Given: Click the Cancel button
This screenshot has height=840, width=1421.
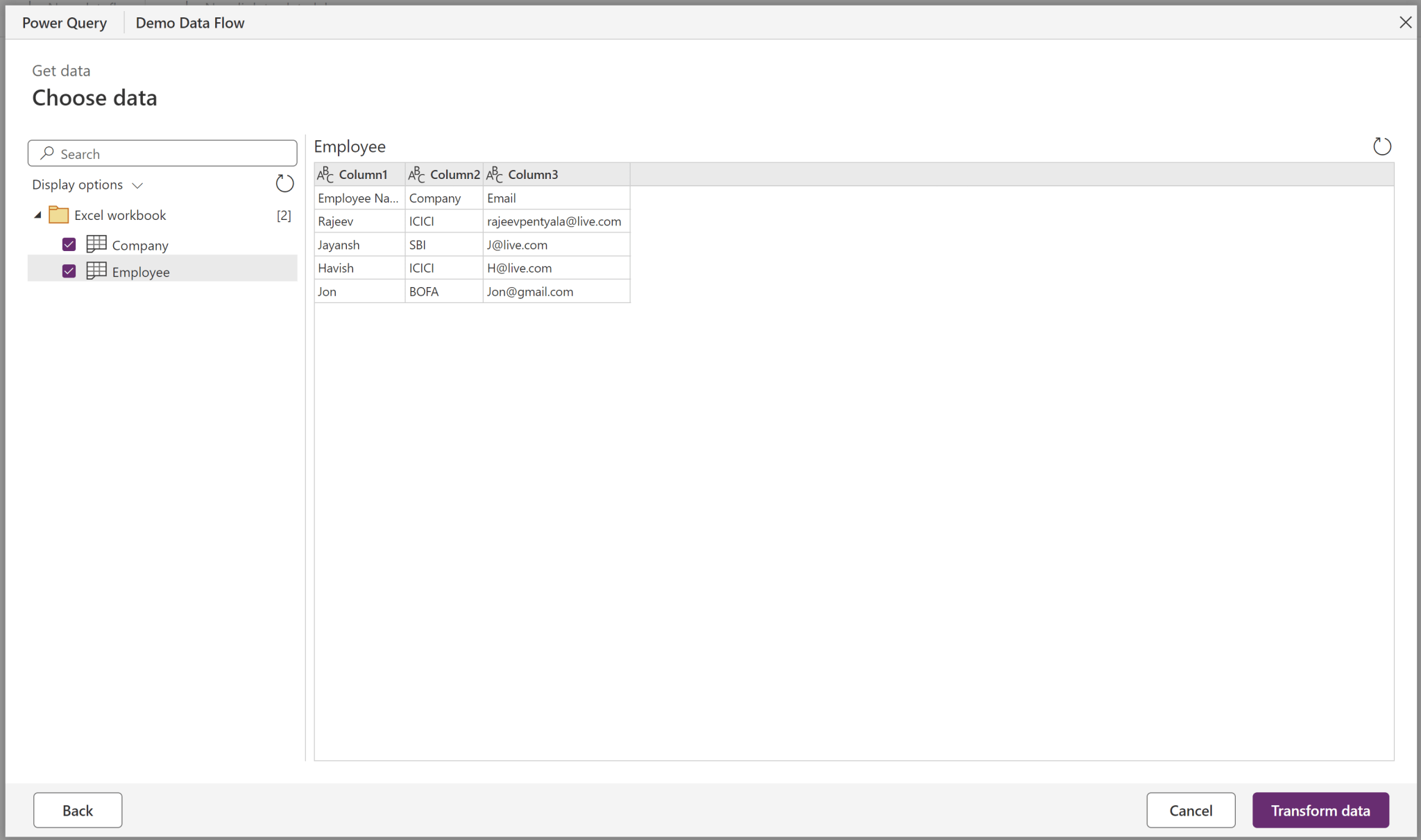Looking at the screenshot, I should 1191,809.
